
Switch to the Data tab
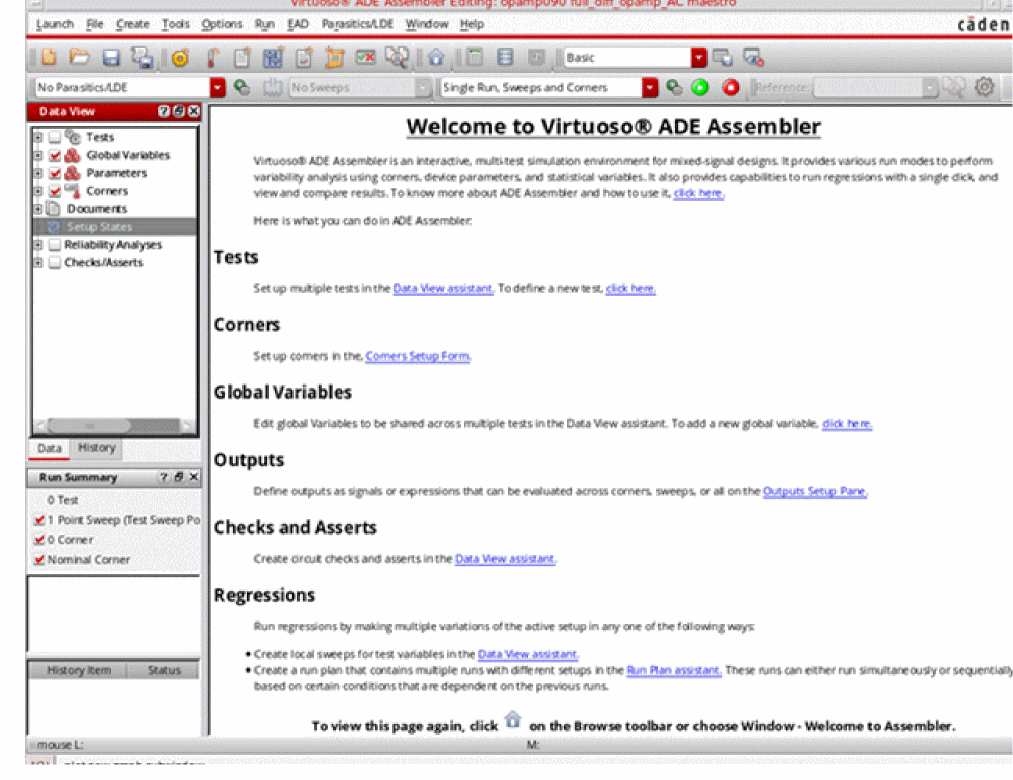[49, 448]
